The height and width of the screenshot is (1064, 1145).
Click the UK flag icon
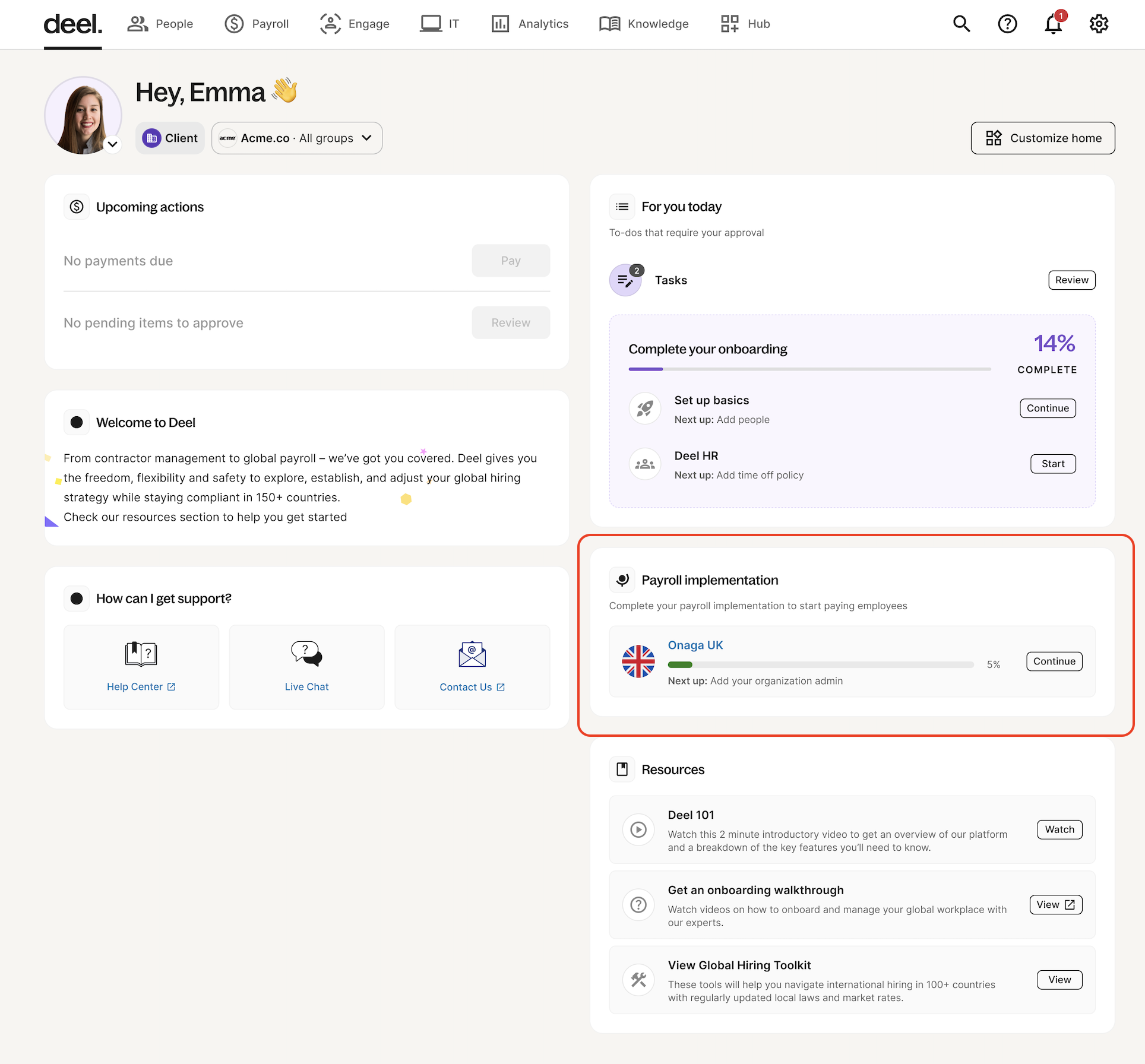pyautogui.click(x=638, y=661)
